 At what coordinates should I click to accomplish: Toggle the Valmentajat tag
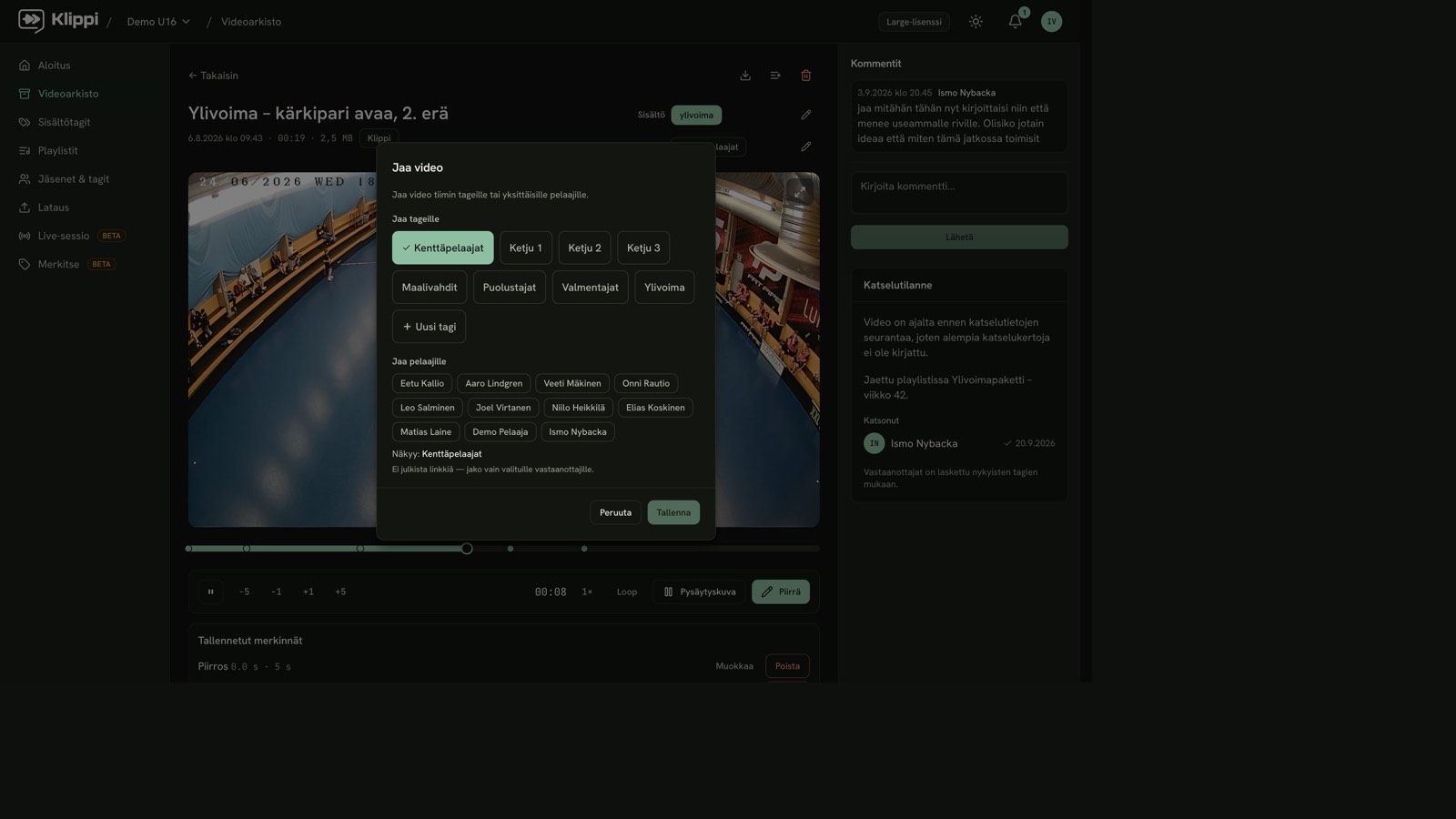590,288
